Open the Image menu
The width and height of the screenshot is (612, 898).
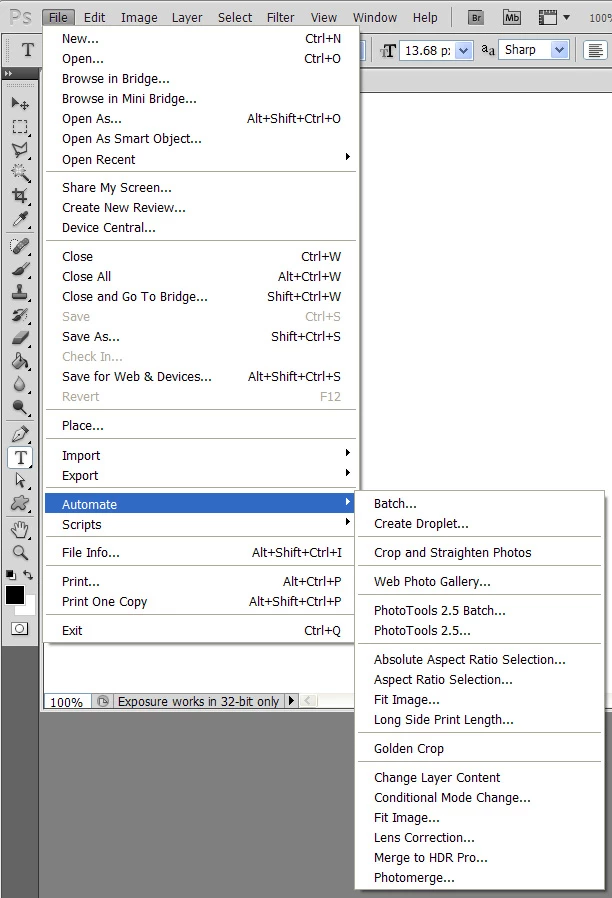coord(139,18)
